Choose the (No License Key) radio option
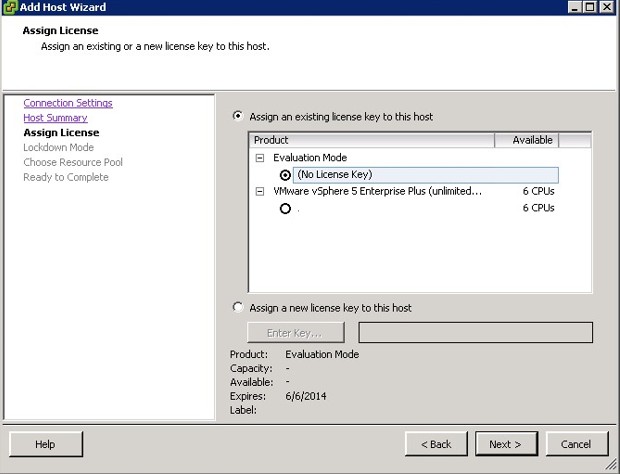 pos(285,175)
